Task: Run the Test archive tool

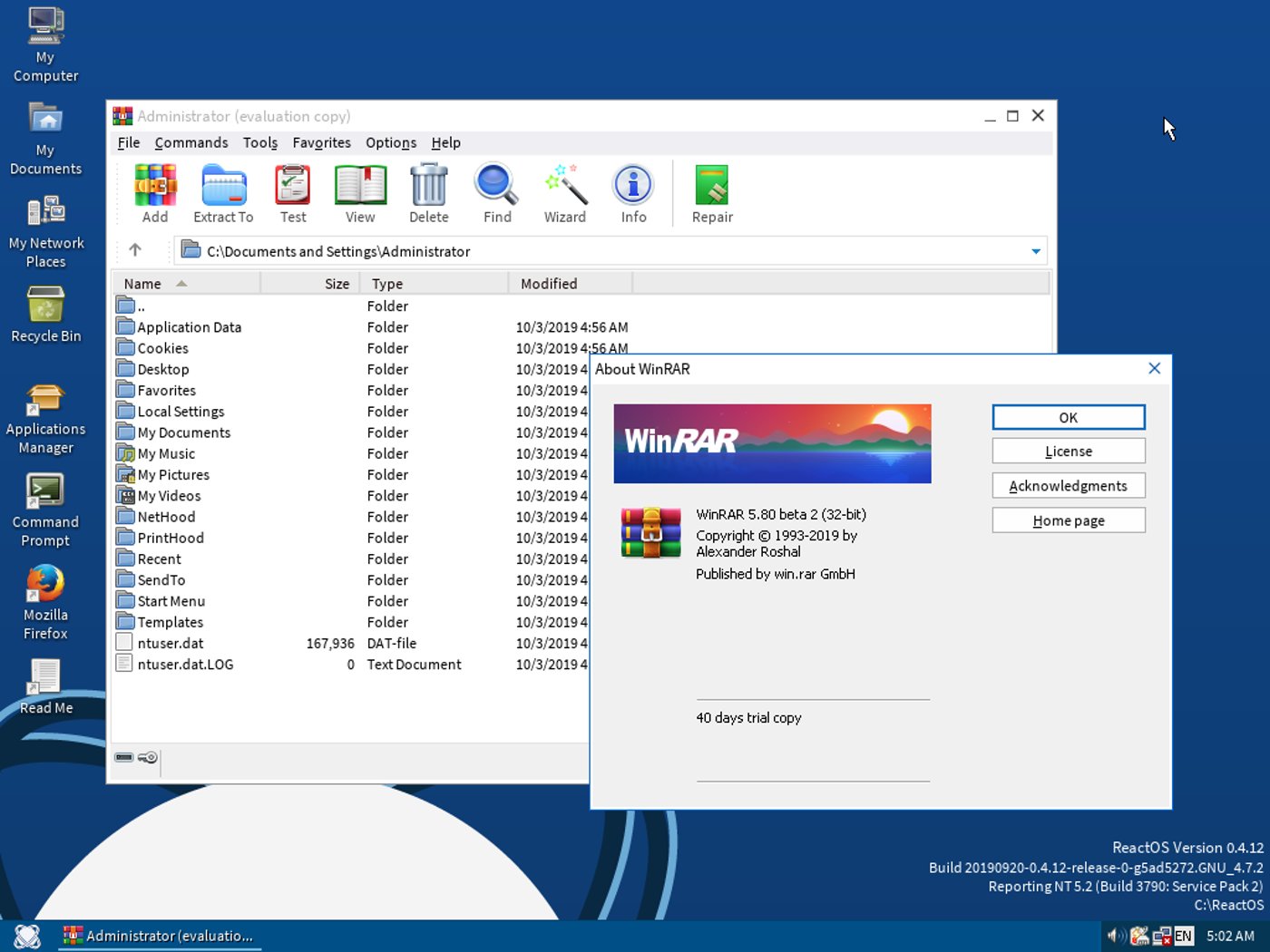Action: point(292,192)
